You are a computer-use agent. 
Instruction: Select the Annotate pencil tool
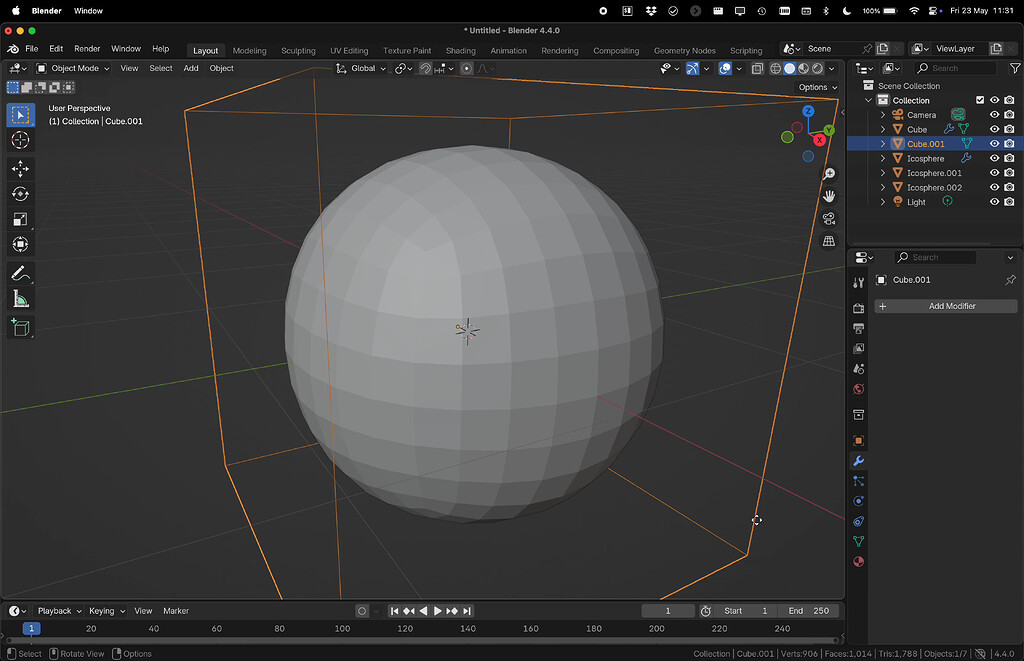[20, 274]
